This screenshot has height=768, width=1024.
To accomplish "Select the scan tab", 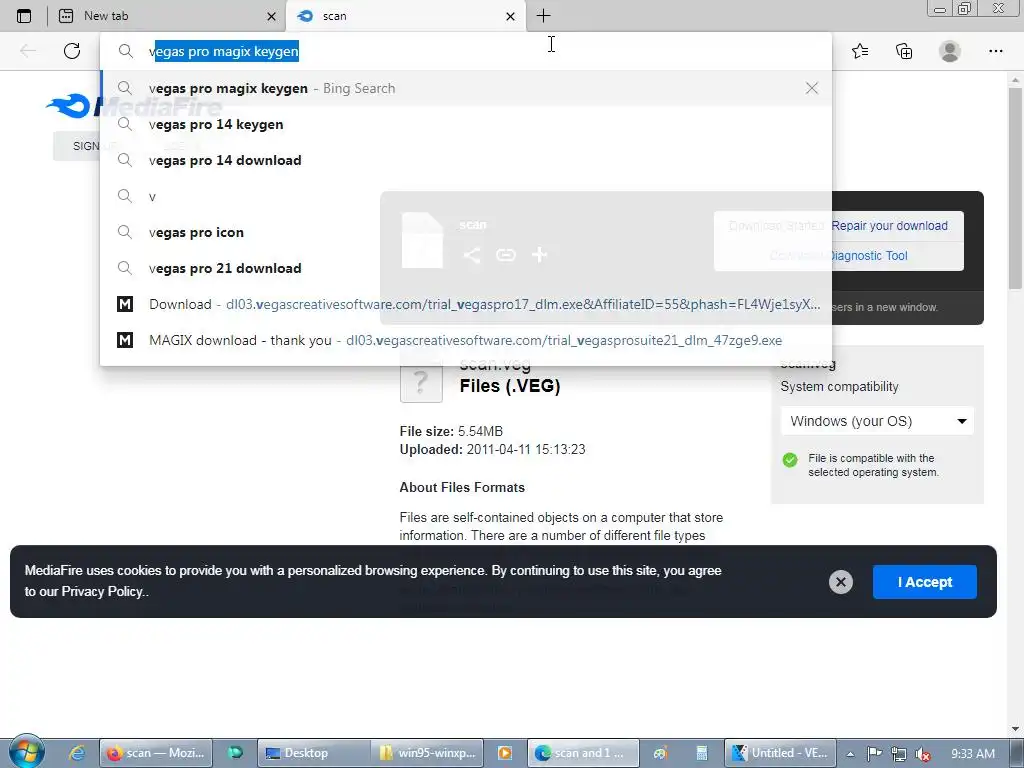I will [x=405, y=16].
